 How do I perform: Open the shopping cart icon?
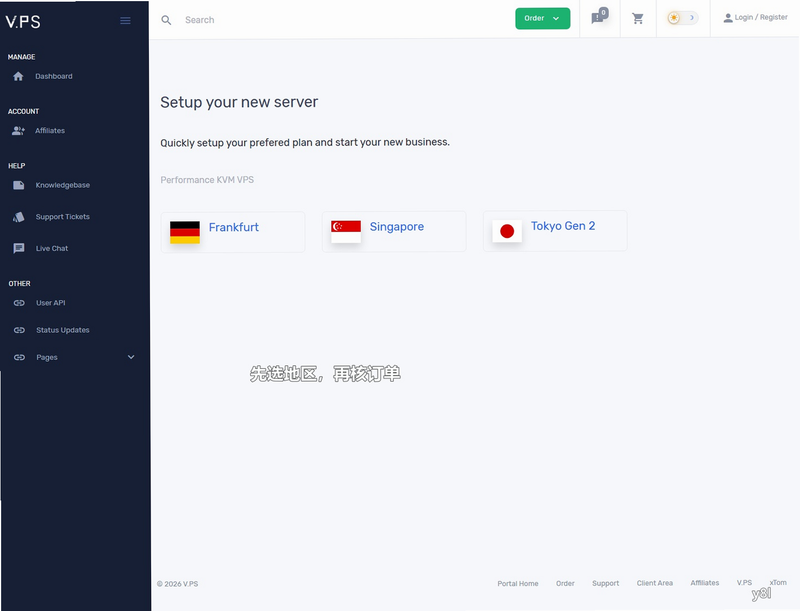[638, 19]
